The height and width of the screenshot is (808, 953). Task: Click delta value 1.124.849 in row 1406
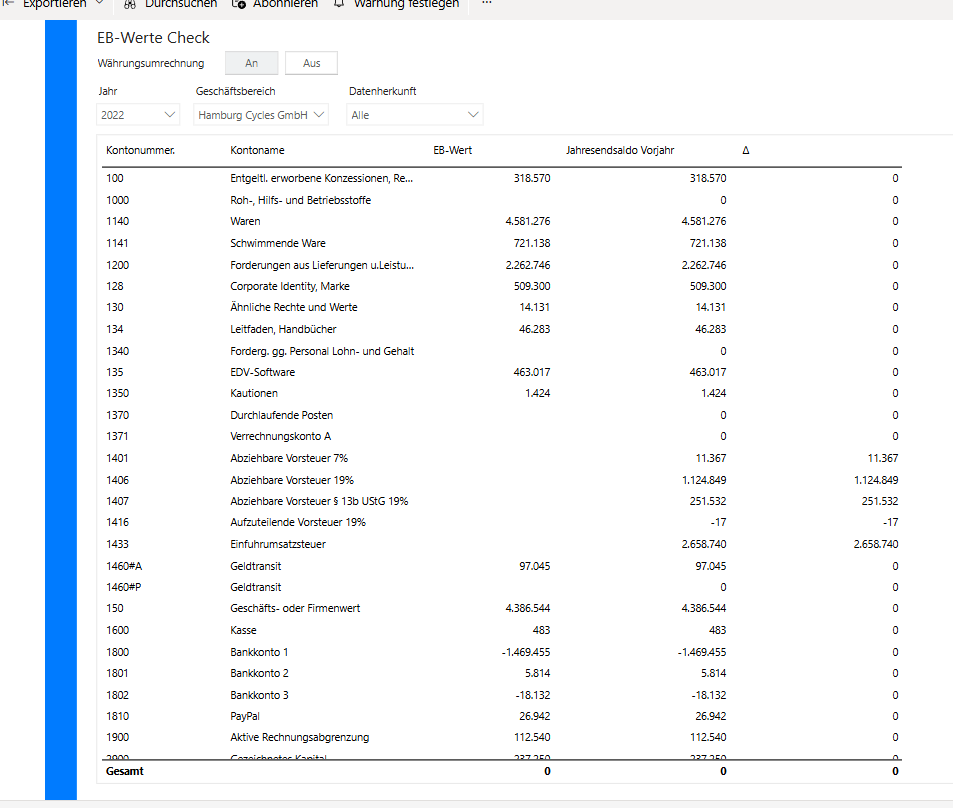[x=876, y=480]
